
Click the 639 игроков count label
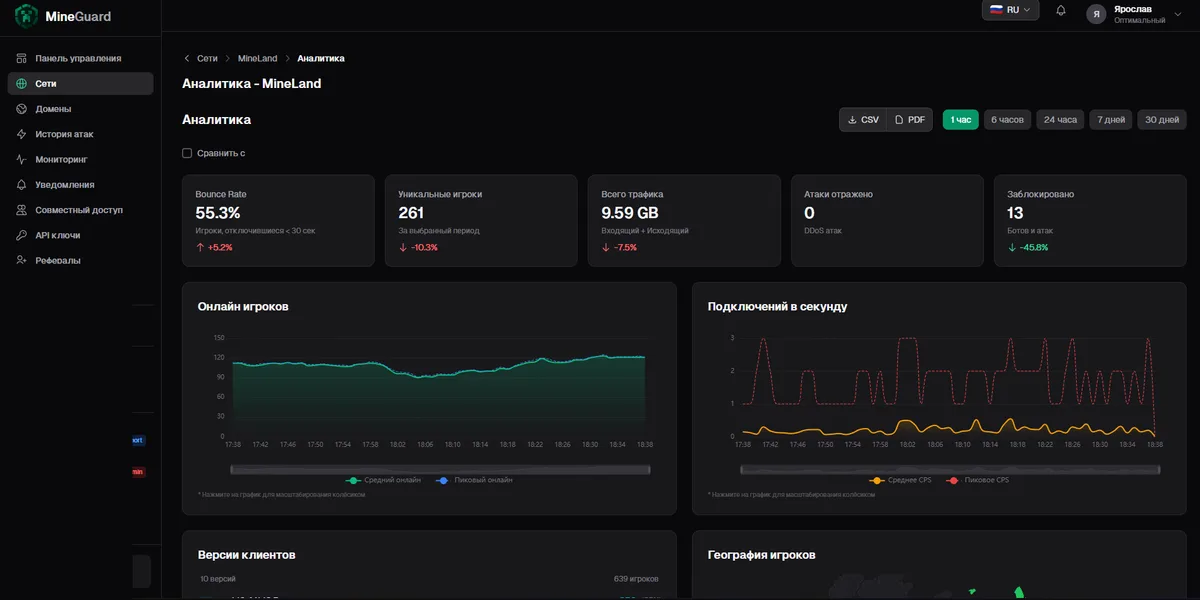(636, 579)
